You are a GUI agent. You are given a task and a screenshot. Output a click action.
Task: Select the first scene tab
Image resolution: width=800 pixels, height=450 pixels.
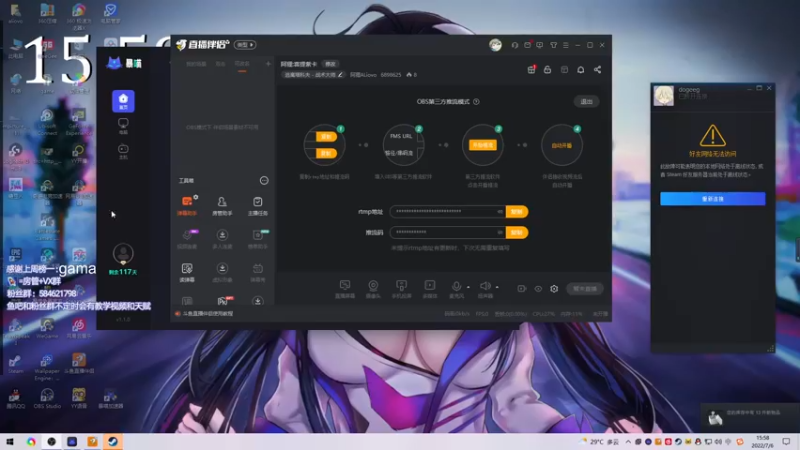click(196, 64)
